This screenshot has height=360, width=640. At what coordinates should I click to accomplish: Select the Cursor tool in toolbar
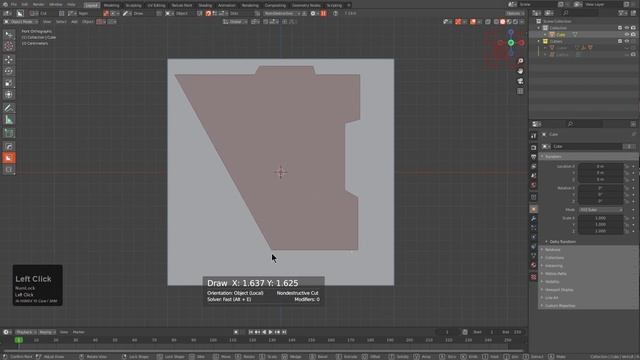click(x=9, y=46)
